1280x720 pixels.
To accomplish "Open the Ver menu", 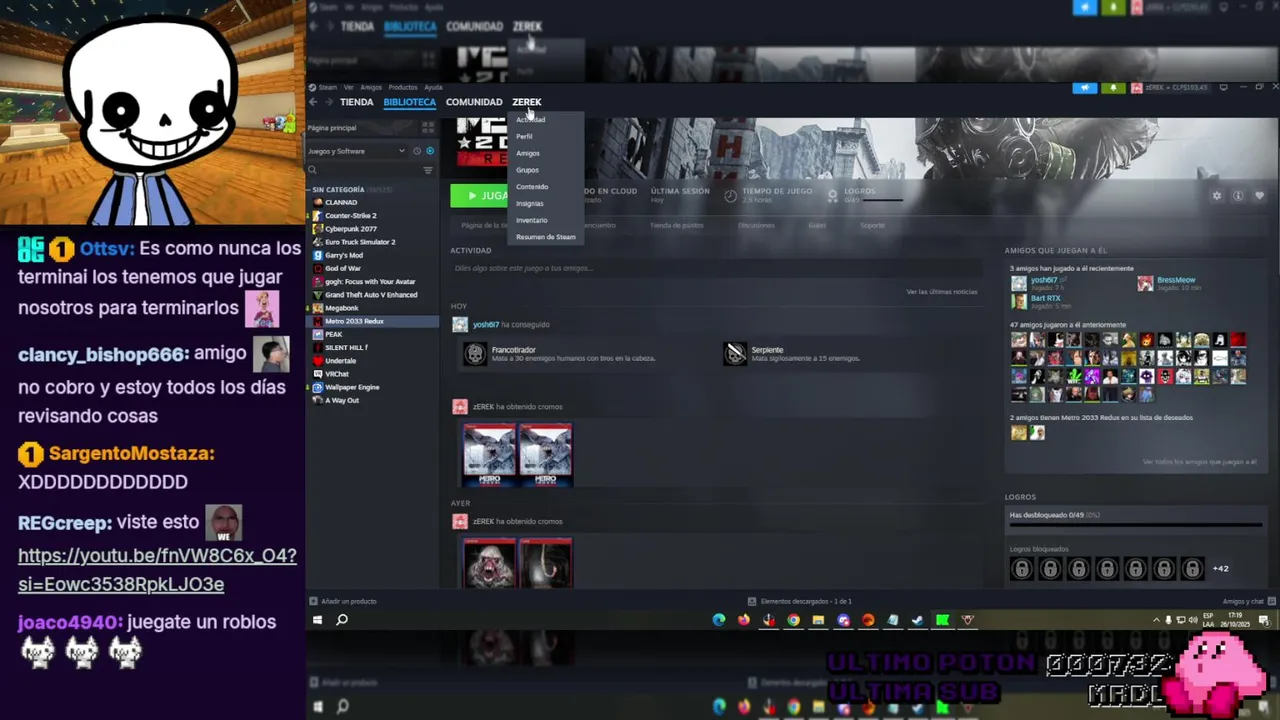I will [x=349, y=87].
